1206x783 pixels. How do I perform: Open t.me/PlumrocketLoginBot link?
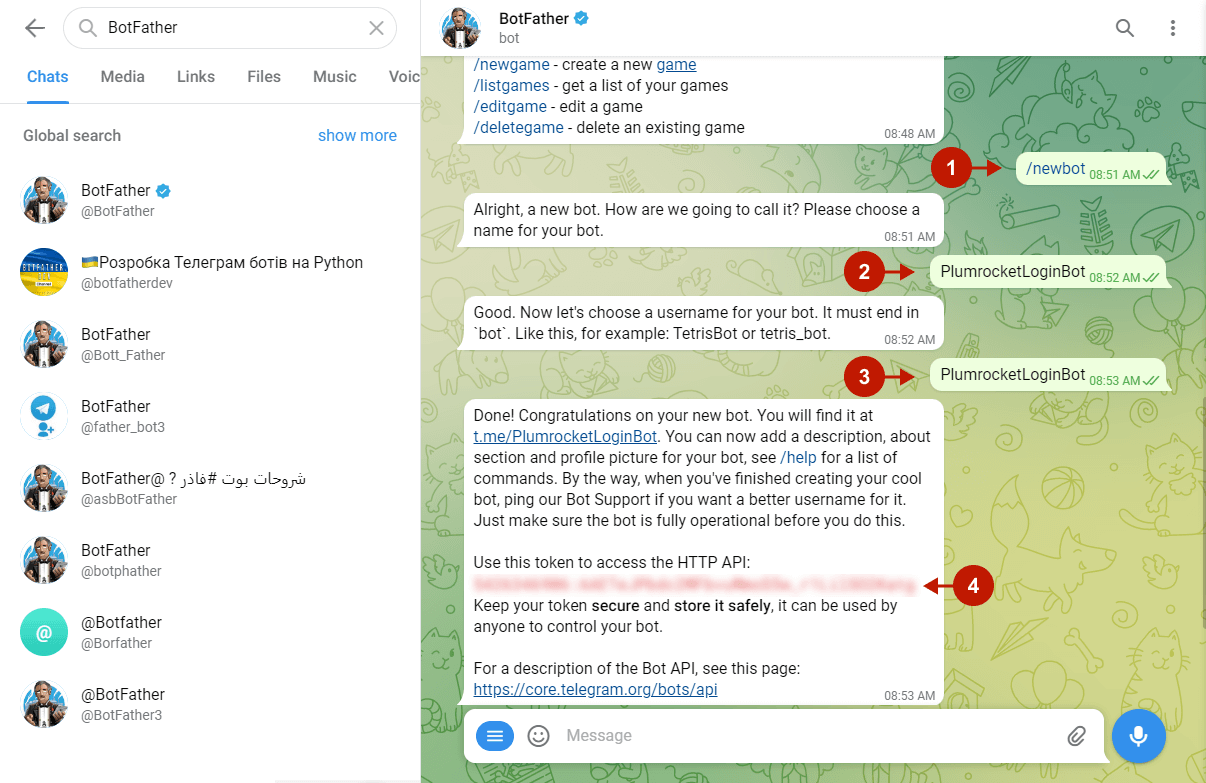[x=565, y=436]
